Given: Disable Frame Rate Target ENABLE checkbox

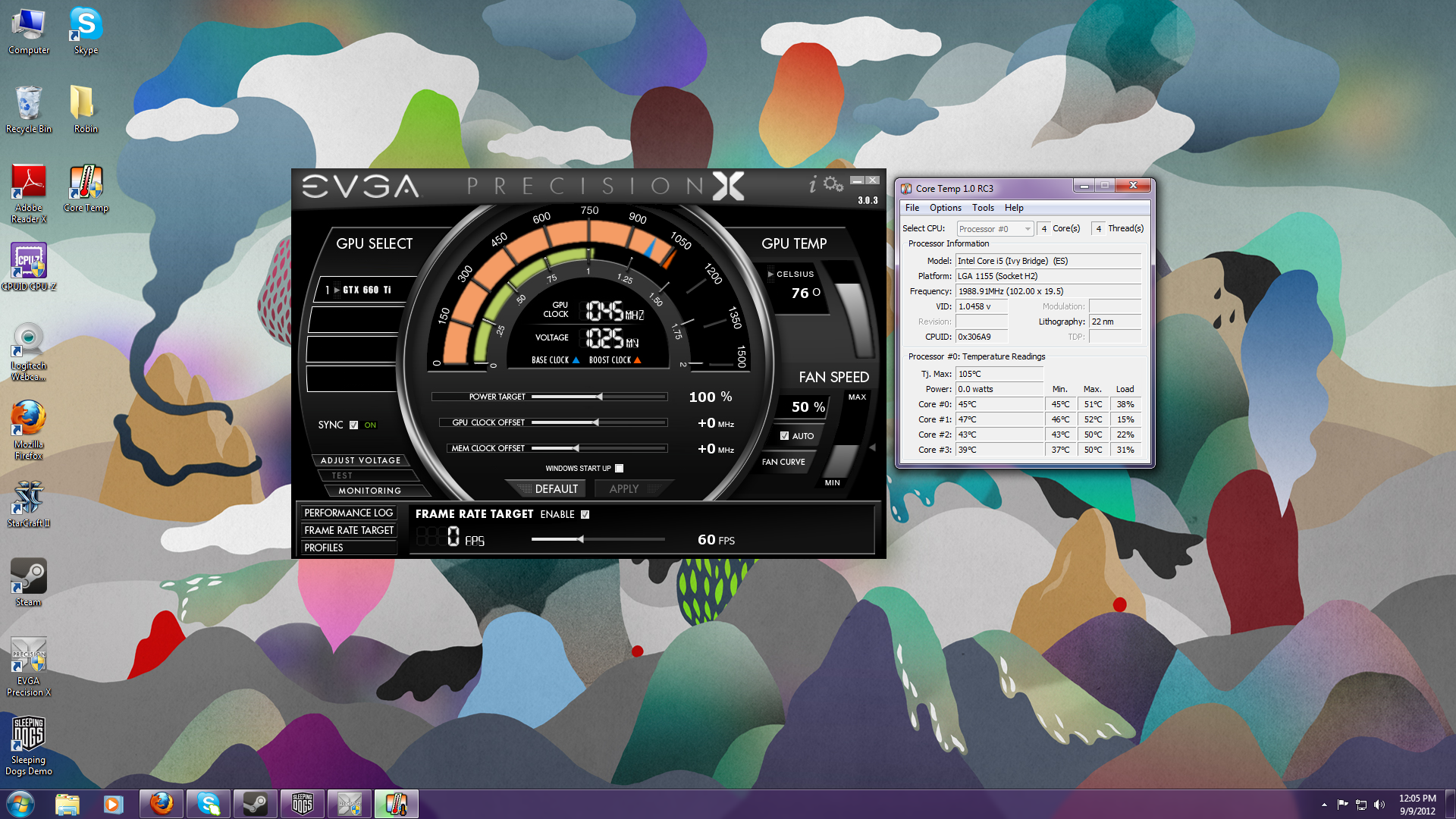Looking at the screenshot, I should pos(585,515).
